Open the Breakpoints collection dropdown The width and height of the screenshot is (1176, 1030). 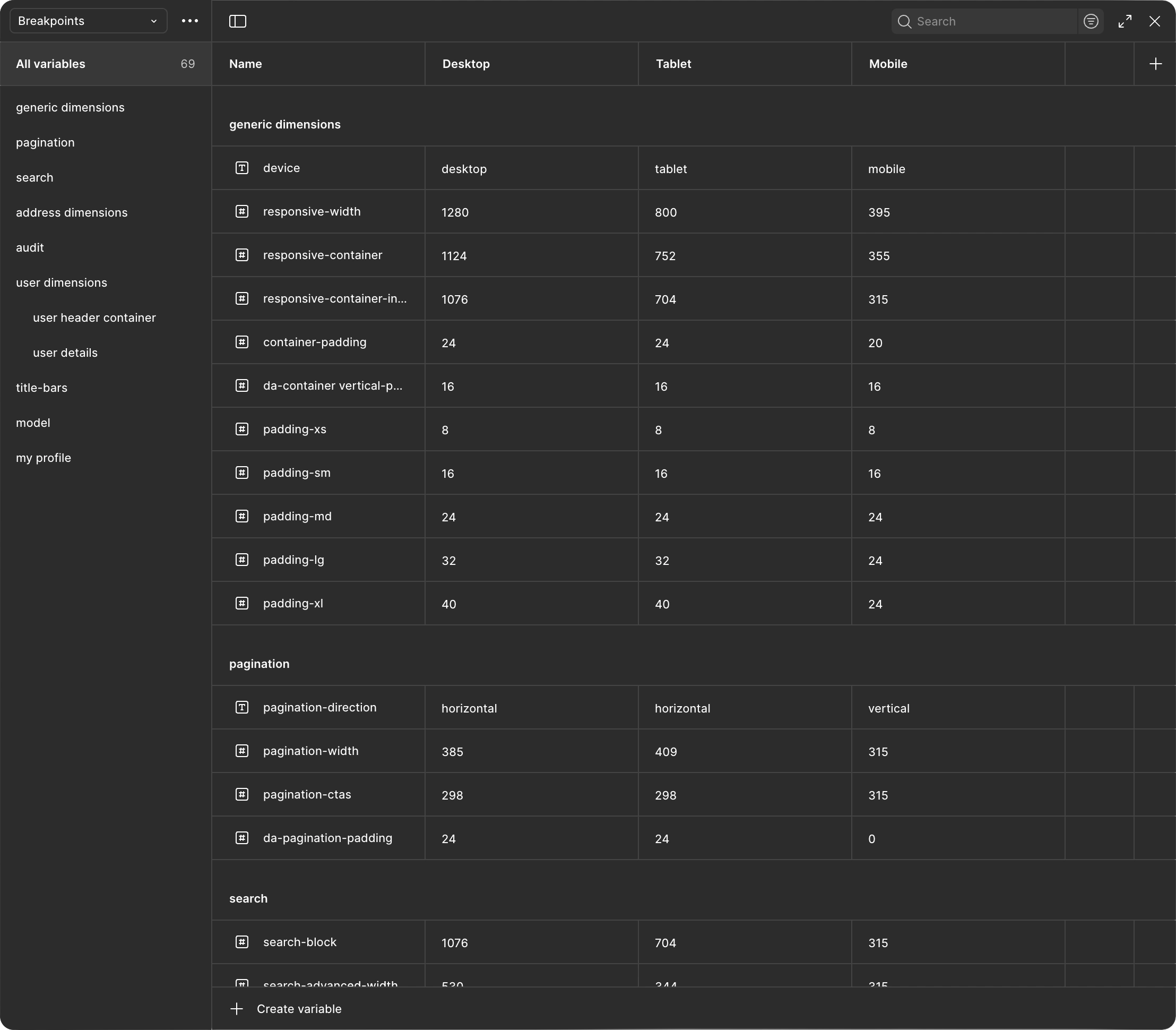(x=88, y=21)
